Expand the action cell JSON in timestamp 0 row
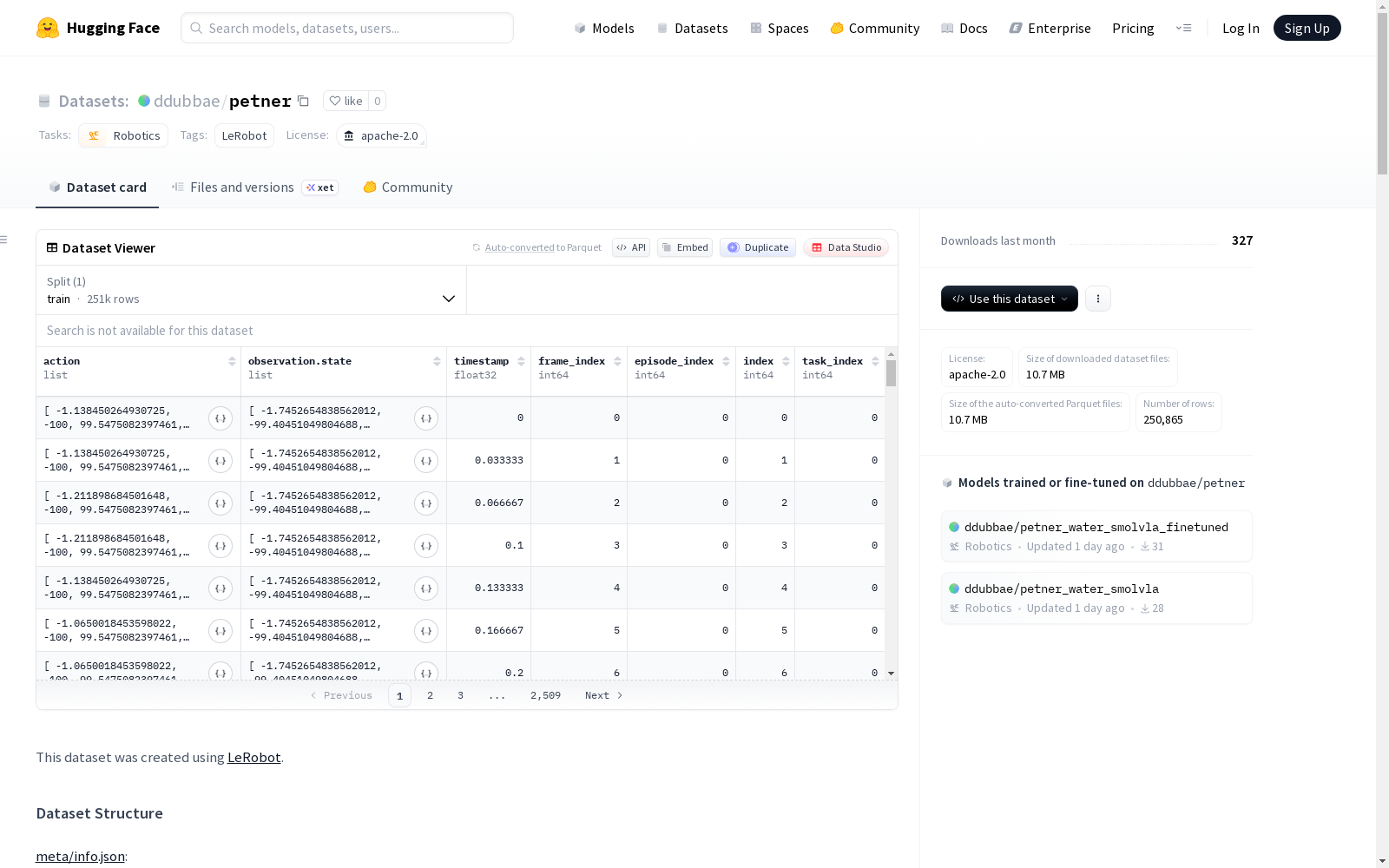Image resolution: width=1389 pixels, height=868 pixels. point(221,418)
